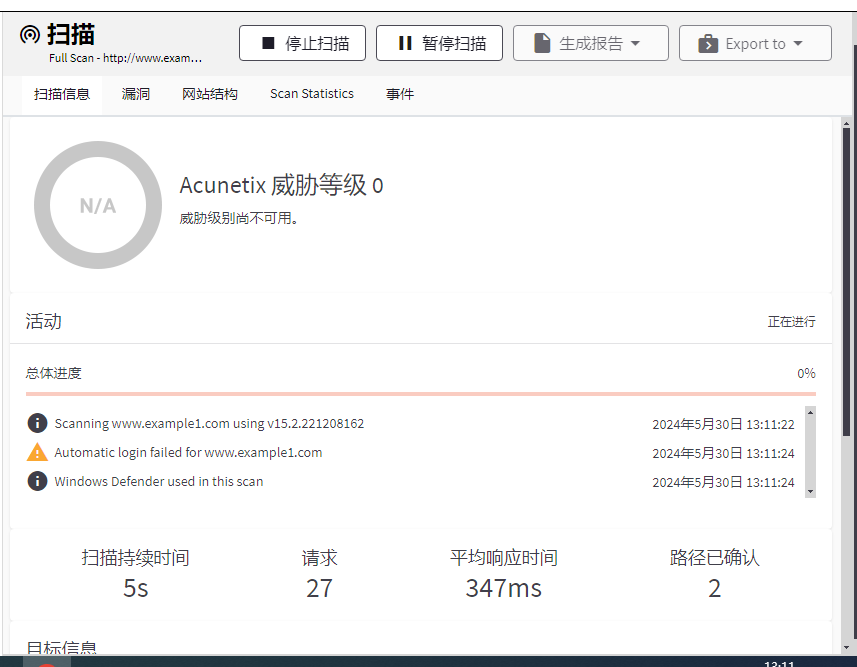Image resolution: width=857 pixels, height=667 pixels.
Task: Click the 正在进行 status text
Action: (791, 321)
